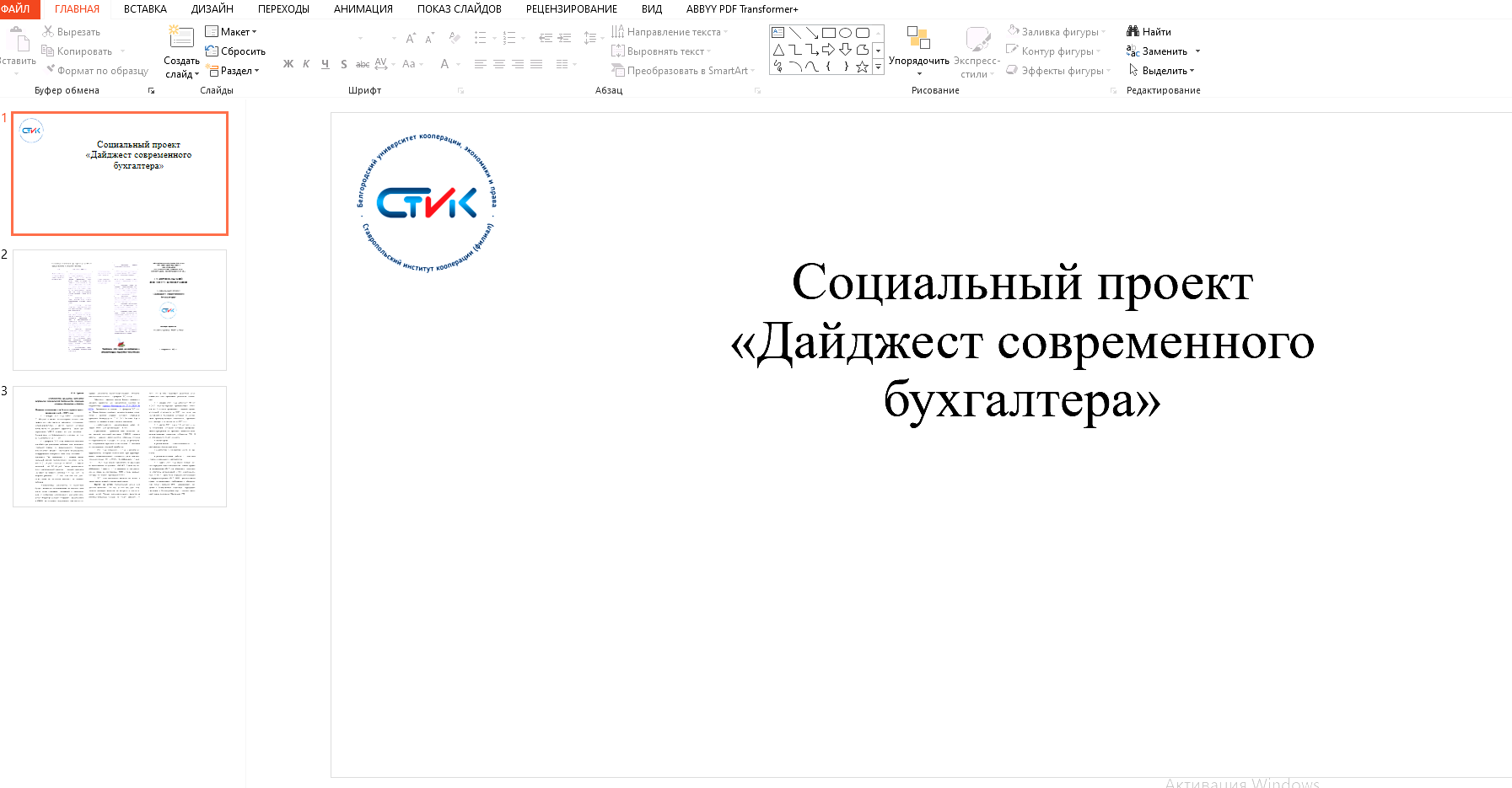Image resolution: width=1512 pixels, height=788 pixels.
Task: Select the freeform scribble shape
Action: click(x=778, y=67)
